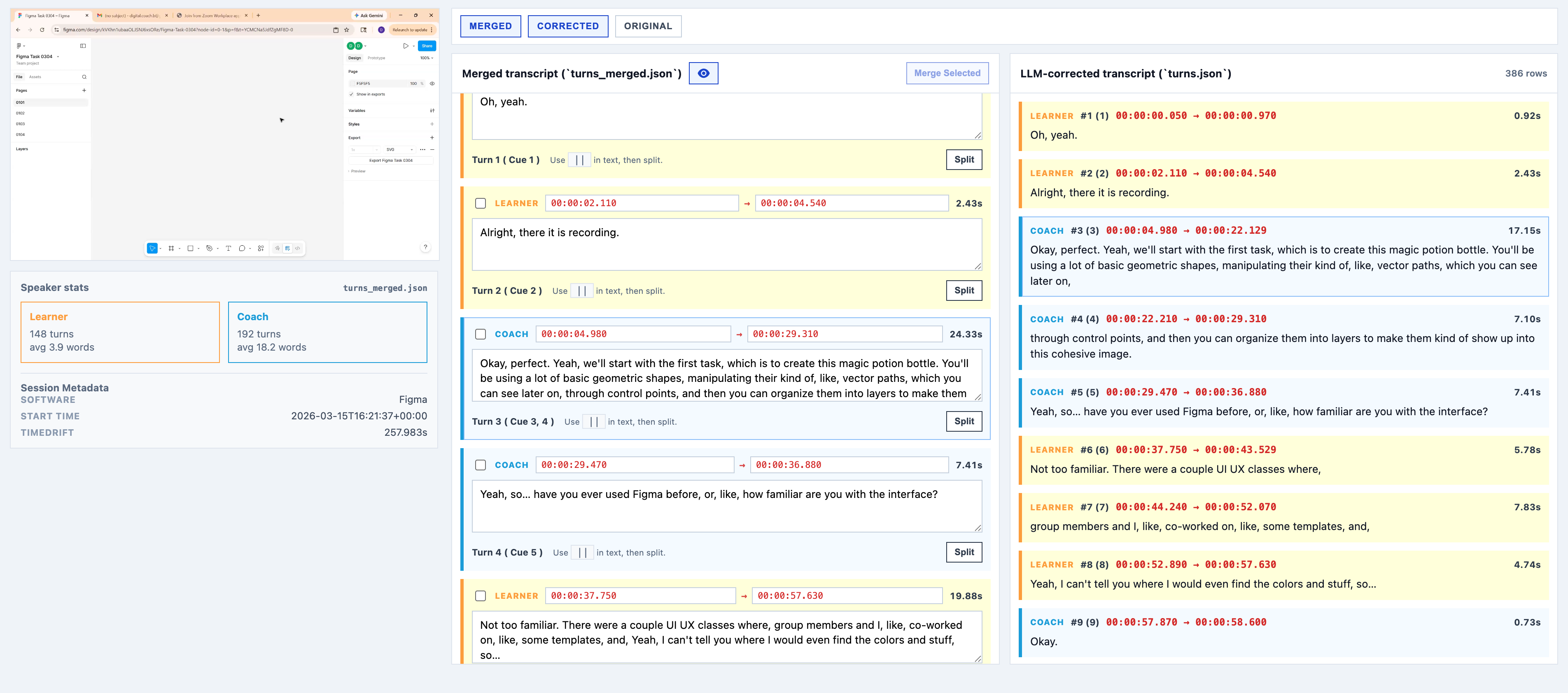
Task: Click the 00:00:04.540 end time field
Action: point(852,203)
